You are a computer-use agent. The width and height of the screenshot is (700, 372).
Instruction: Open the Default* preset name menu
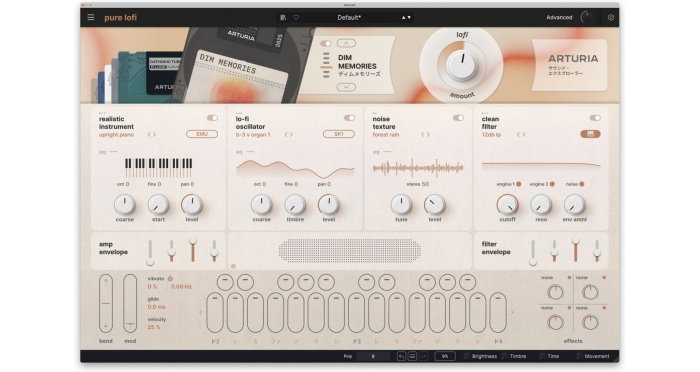tap(349, 17)
